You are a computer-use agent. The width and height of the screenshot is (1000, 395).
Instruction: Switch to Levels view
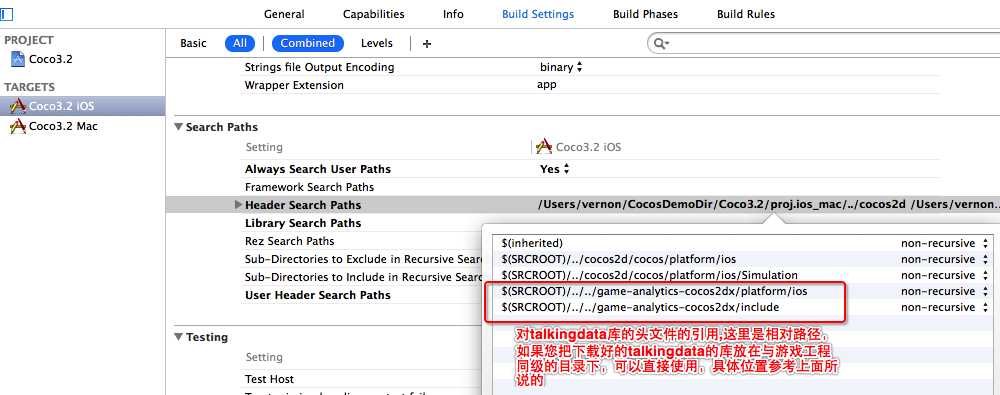point(376,43)
